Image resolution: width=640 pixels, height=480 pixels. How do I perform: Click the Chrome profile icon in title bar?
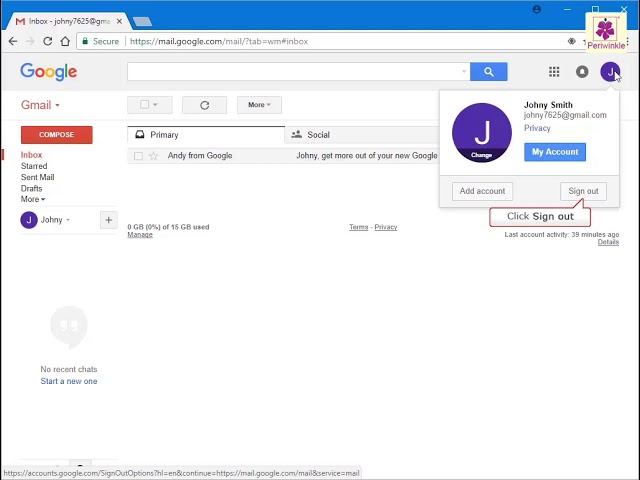coord(537,9)
